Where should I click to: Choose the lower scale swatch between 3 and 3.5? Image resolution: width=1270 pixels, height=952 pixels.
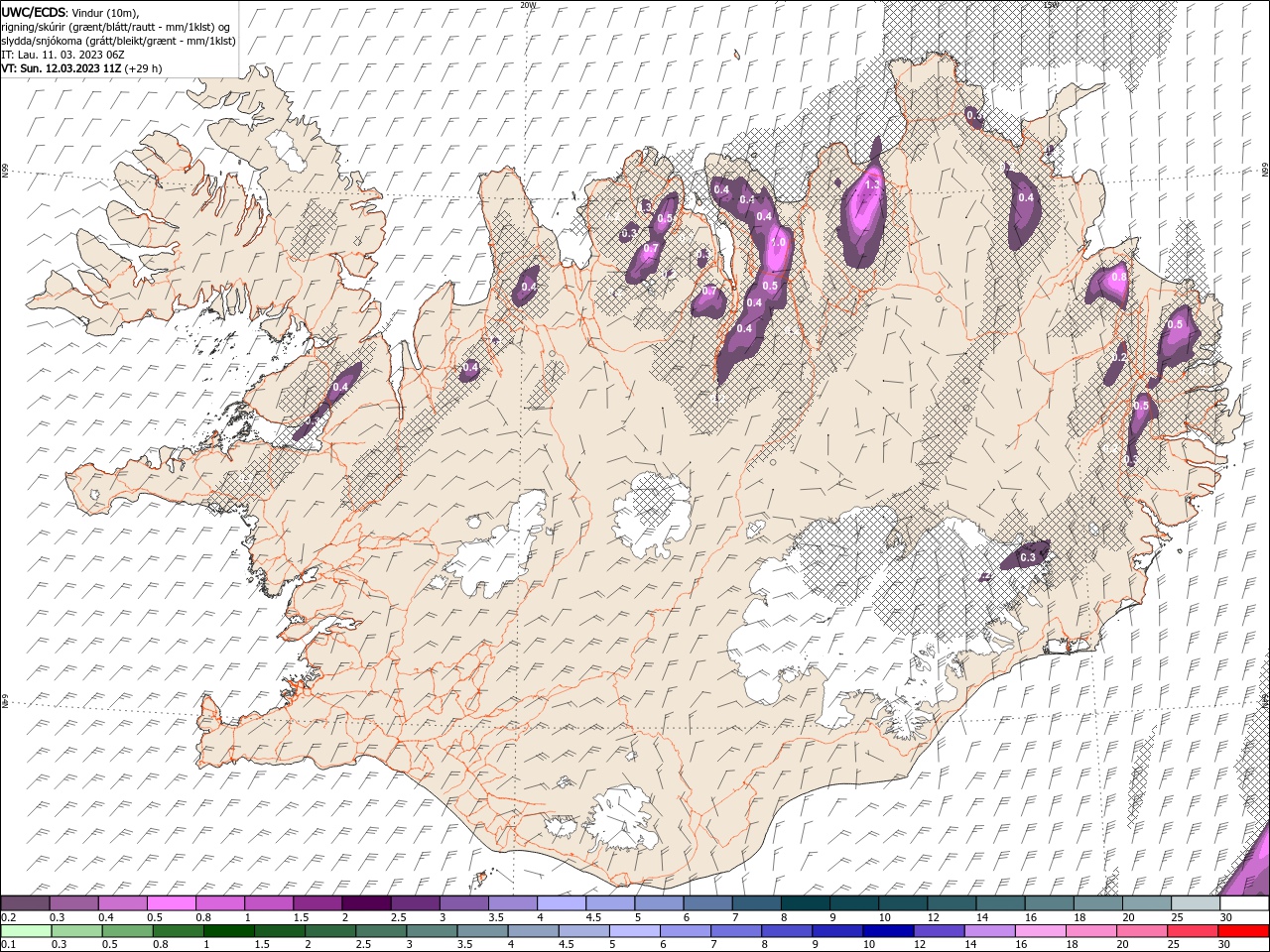click(x=432, y=931)
